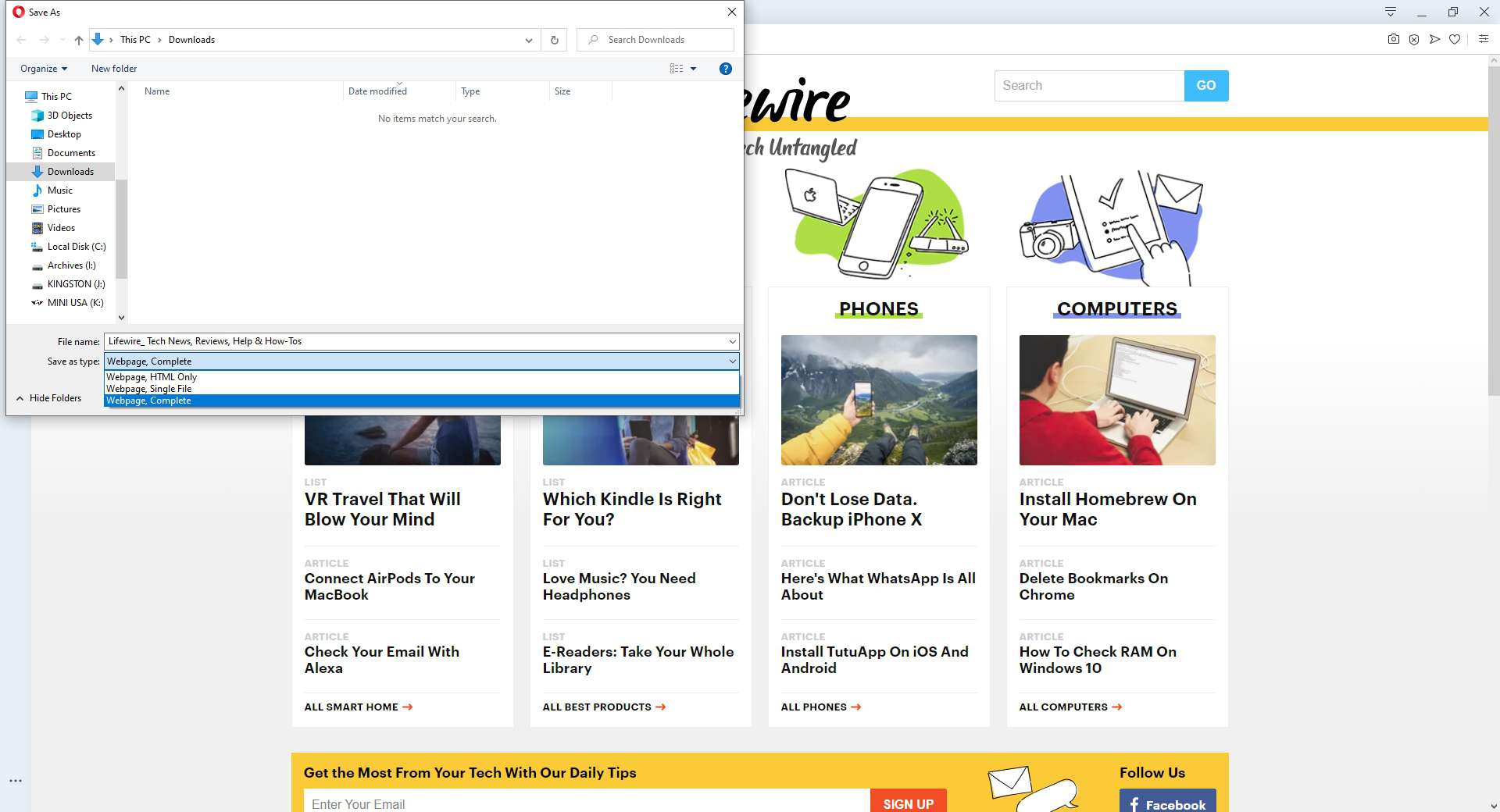
Task: Open Which Kindle Is Right For You
Action: tap(632, 509)
